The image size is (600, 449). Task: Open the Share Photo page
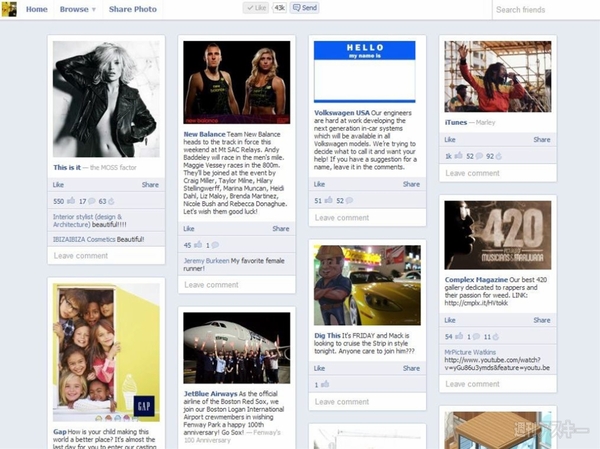point(133,9)
